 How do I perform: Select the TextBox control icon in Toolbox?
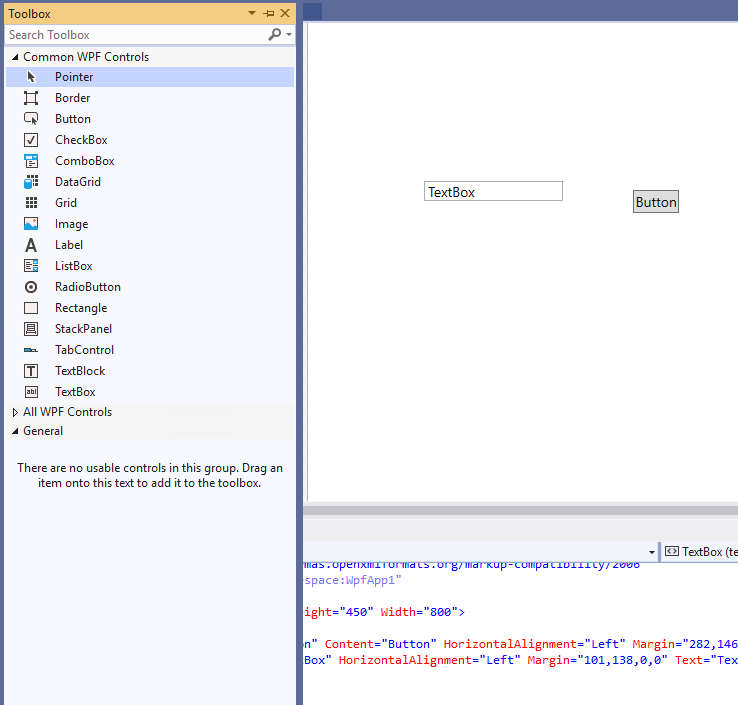click(x=31, y=392)
